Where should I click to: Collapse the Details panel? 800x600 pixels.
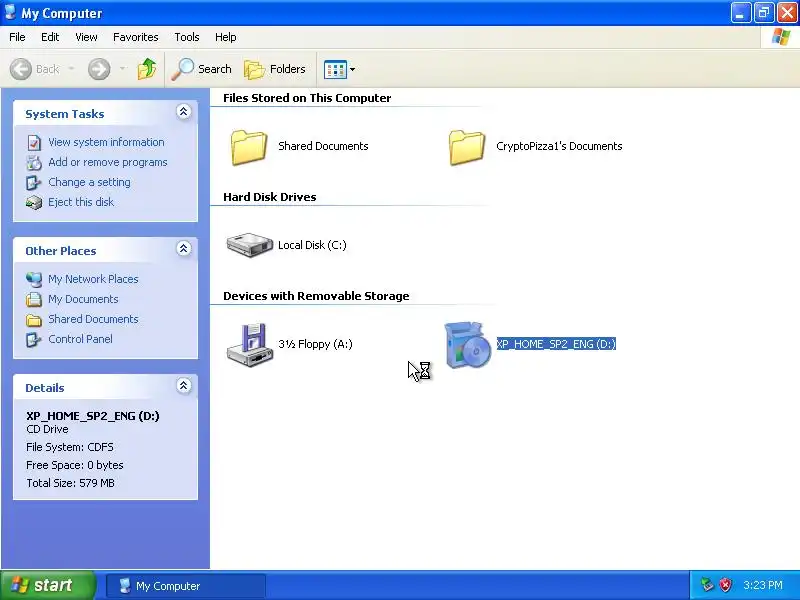[x=184, y=386]
